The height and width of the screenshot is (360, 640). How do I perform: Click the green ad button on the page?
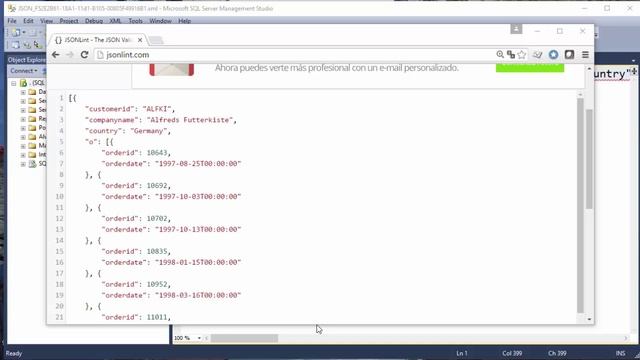point(530,68)
